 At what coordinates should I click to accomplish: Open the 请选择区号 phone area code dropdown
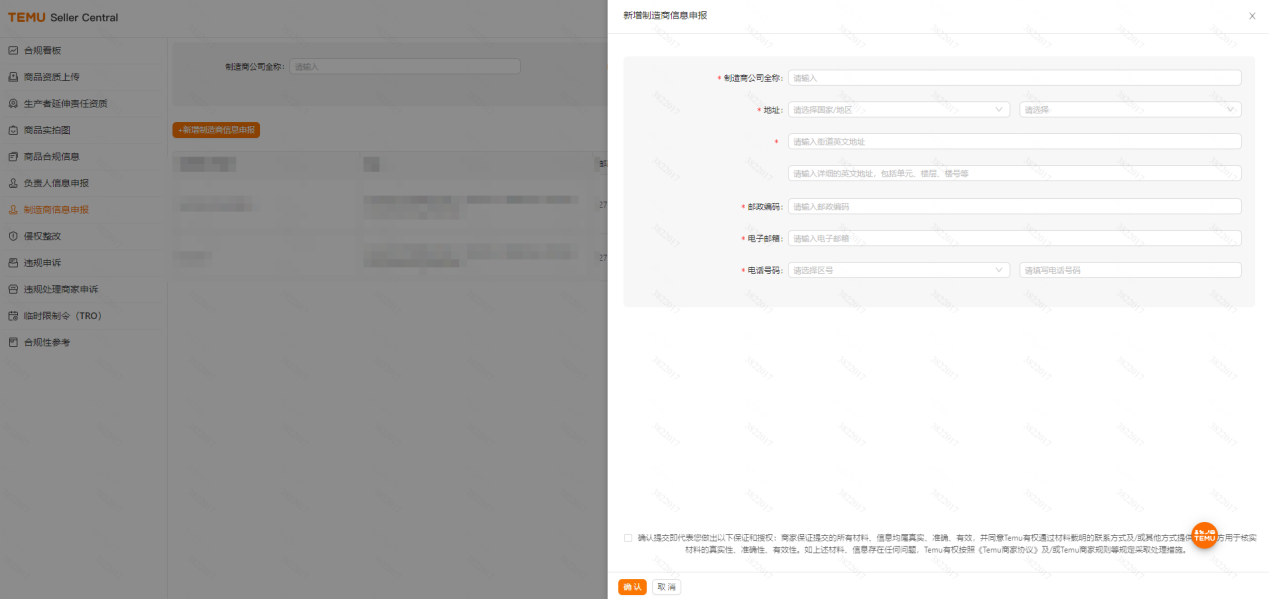(x=897, y=269)
